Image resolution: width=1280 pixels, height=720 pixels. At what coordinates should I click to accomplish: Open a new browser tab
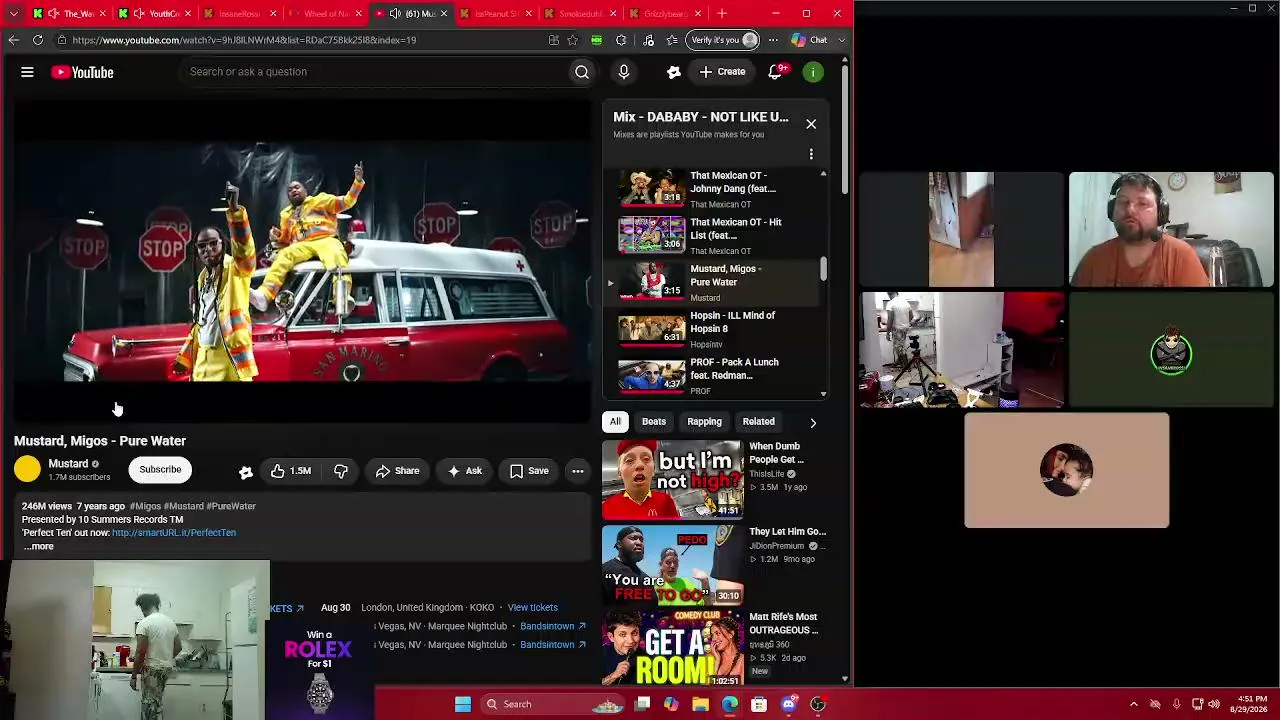coord(723,13)
